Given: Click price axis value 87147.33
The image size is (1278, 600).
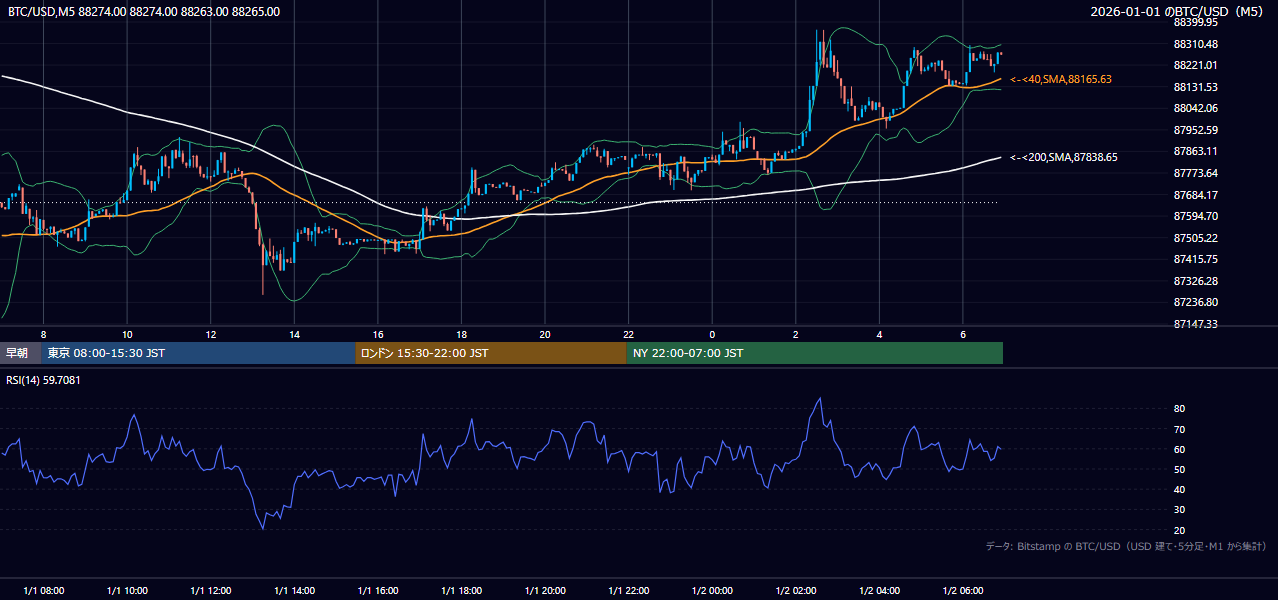Looking at the screenshot, I should (1195, 324).
